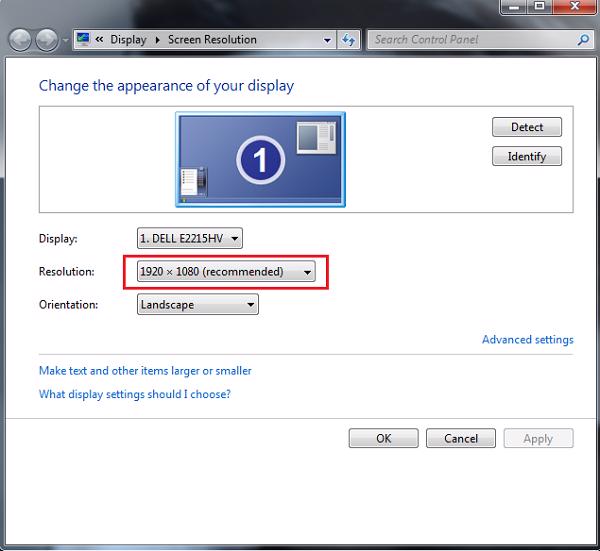Refresh the Screen Resolution page

click(x=348, y=40)
